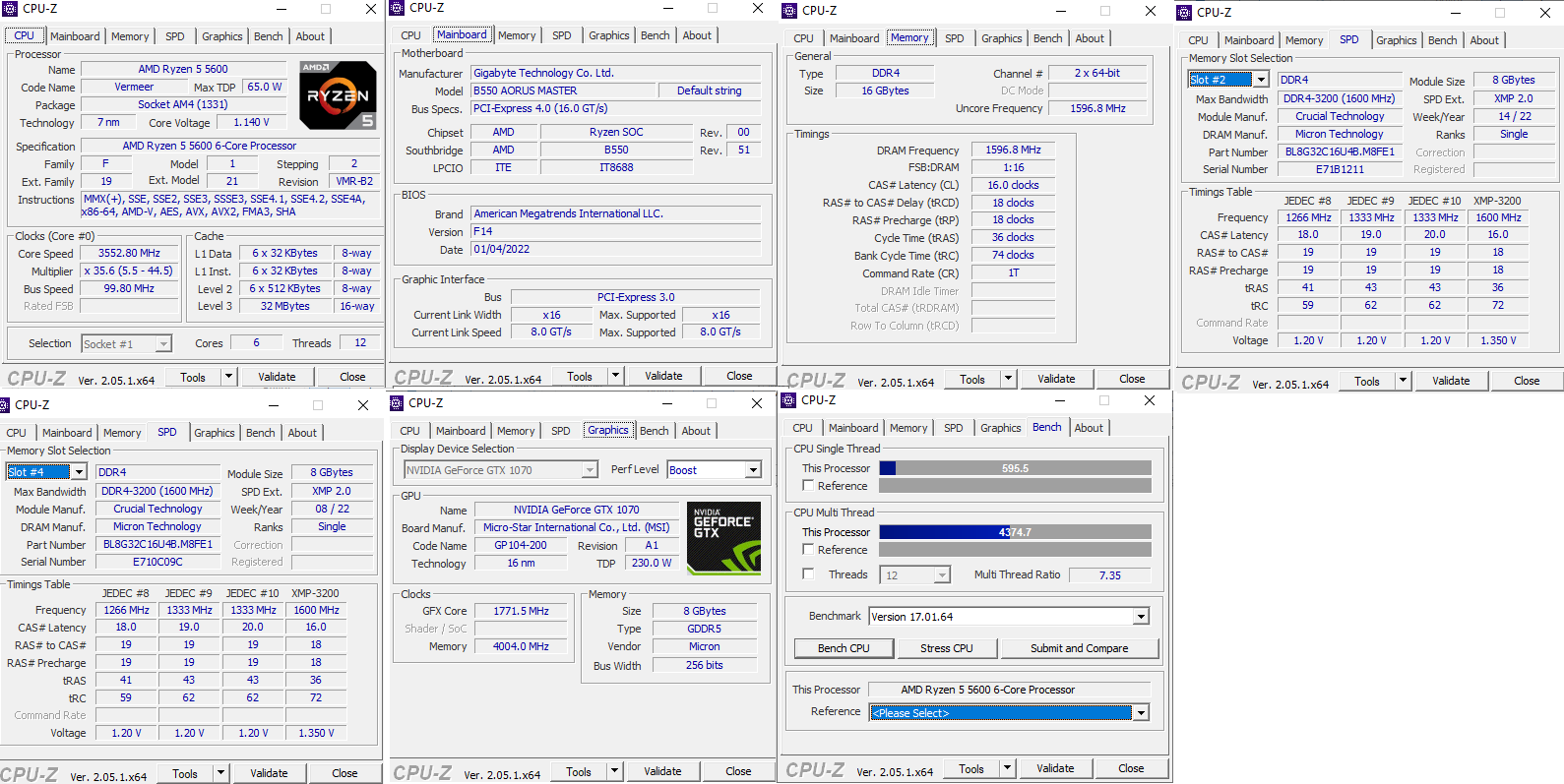Click the GFX Core 1771.5 MHz value
Image resolution: width=1564 pixels, height=784 pixels.
521,611
